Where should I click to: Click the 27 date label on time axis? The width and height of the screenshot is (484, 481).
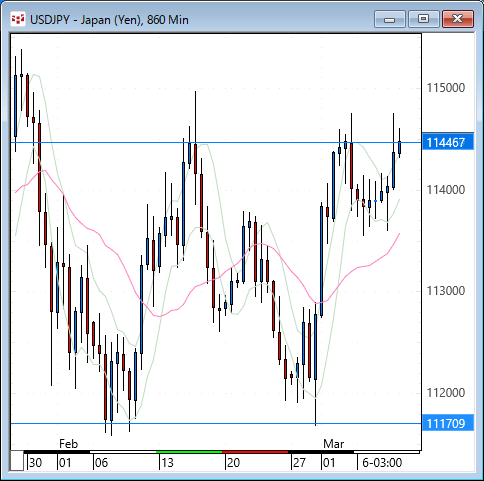click(299, 463)
